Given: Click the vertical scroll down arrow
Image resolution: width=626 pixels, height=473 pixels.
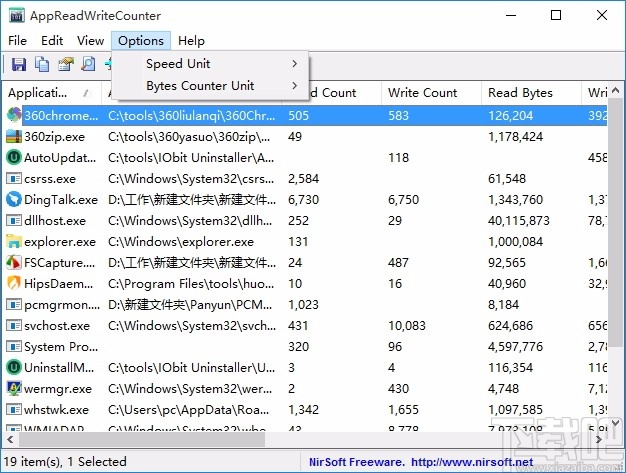Looking at the screenshot, I should click(615, 423).
